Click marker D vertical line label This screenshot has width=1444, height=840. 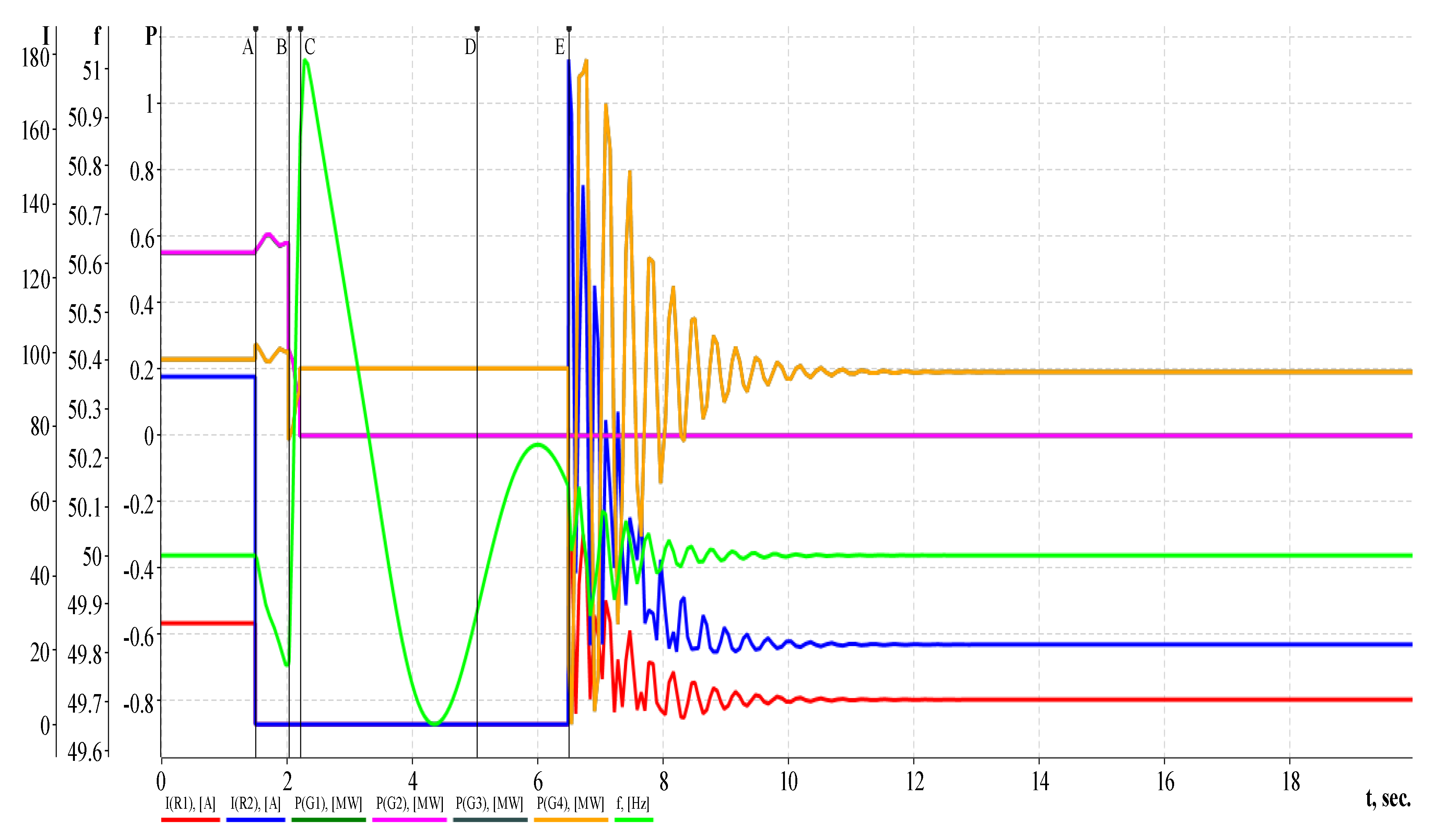click(x=470, y=47)
